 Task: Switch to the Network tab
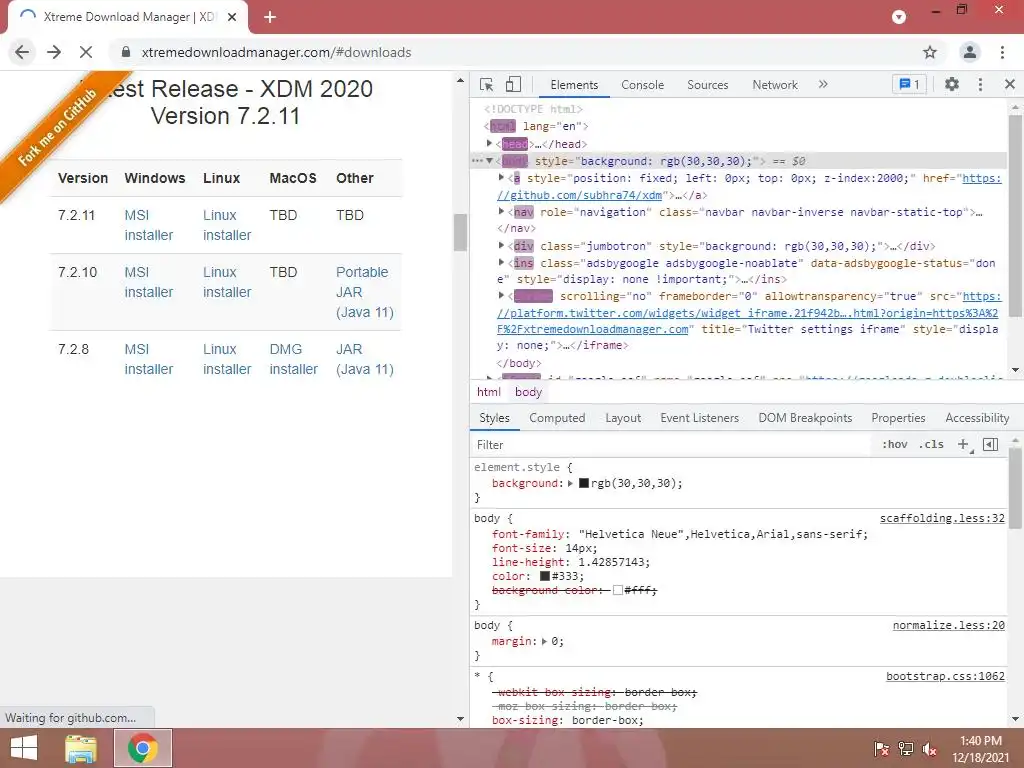tap(775, 85)
